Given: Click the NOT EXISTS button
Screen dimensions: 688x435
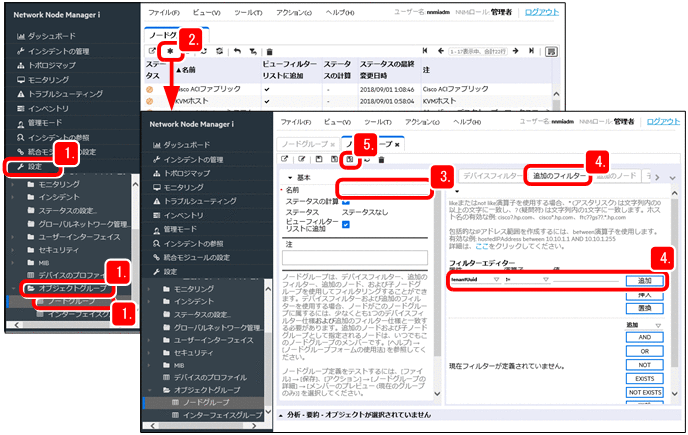Looking at the screenshot, I should coord(645,392).
